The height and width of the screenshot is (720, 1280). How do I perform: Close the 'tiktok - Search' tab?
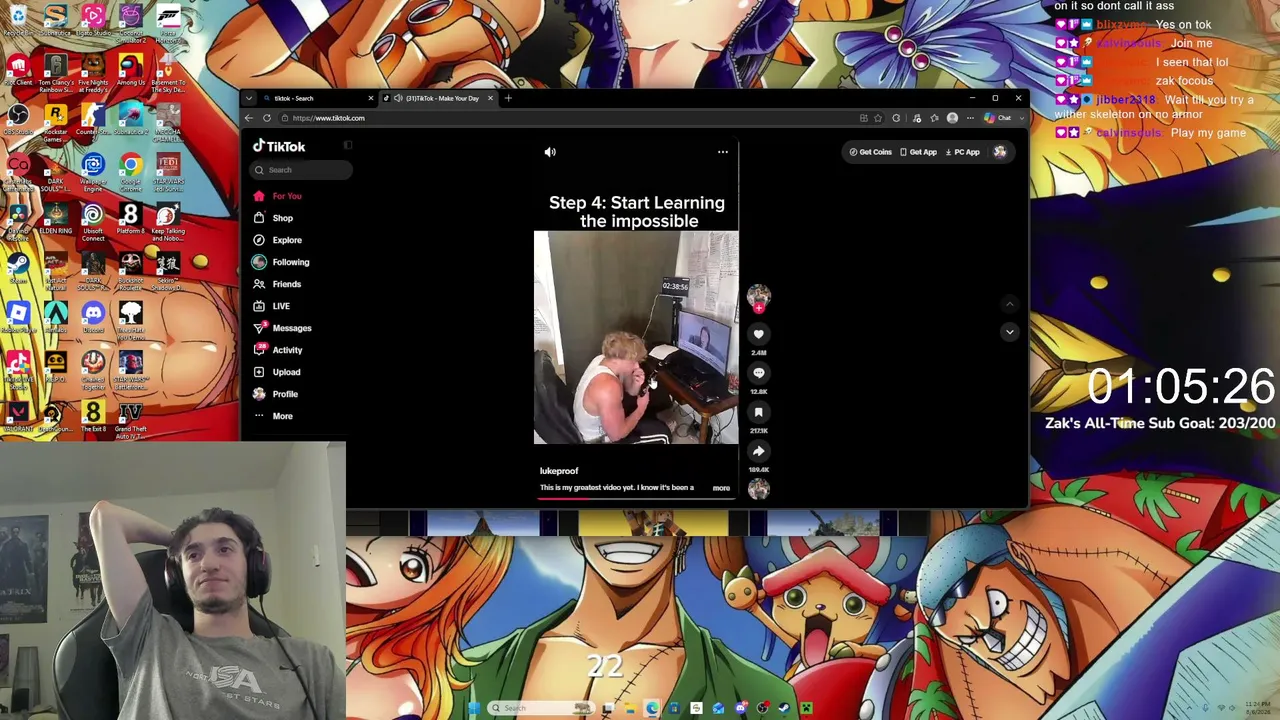coord(371,98)
